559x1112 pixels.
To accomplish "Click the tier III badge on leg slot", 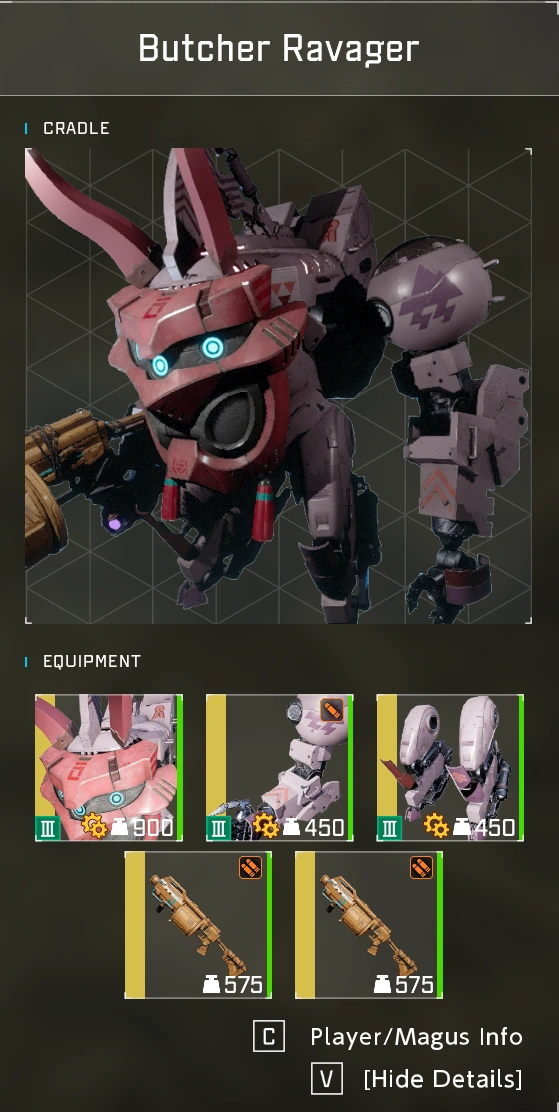I will (x=389, y=828).
